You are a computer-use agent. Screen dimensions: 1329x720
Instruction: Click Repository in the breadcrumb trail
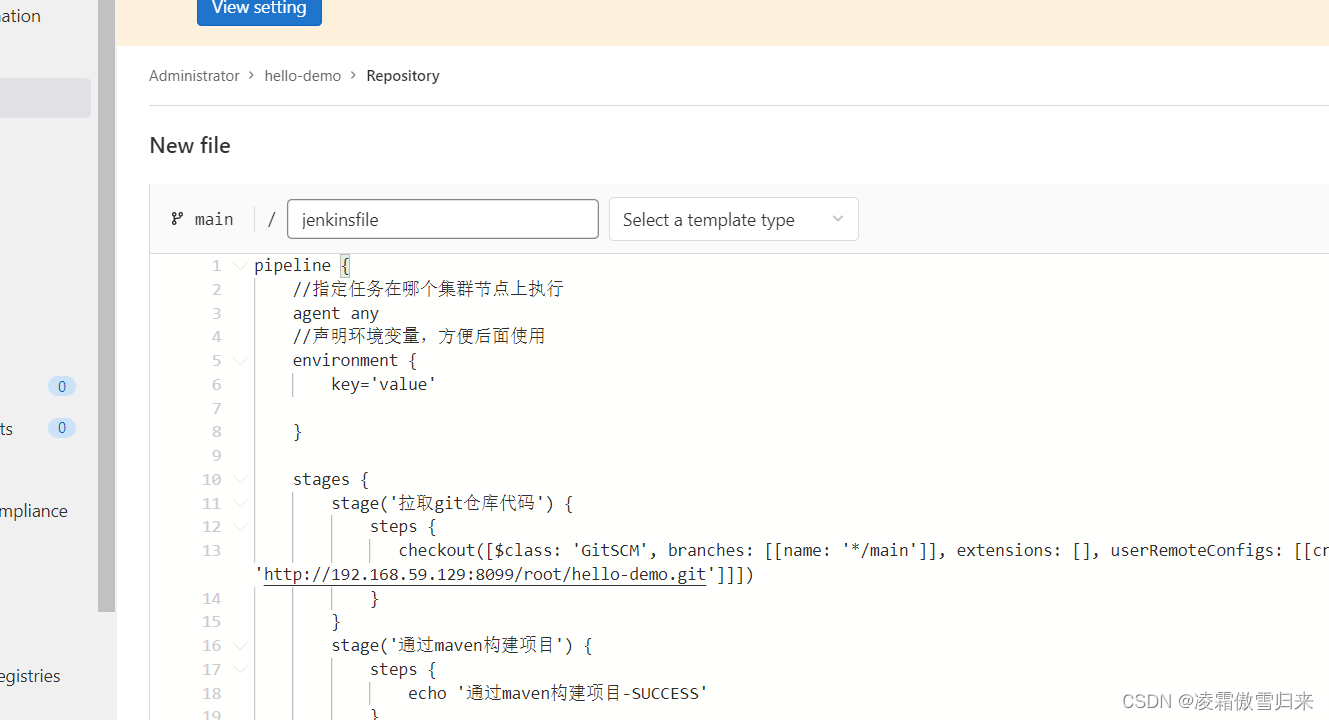click(402, 76)
